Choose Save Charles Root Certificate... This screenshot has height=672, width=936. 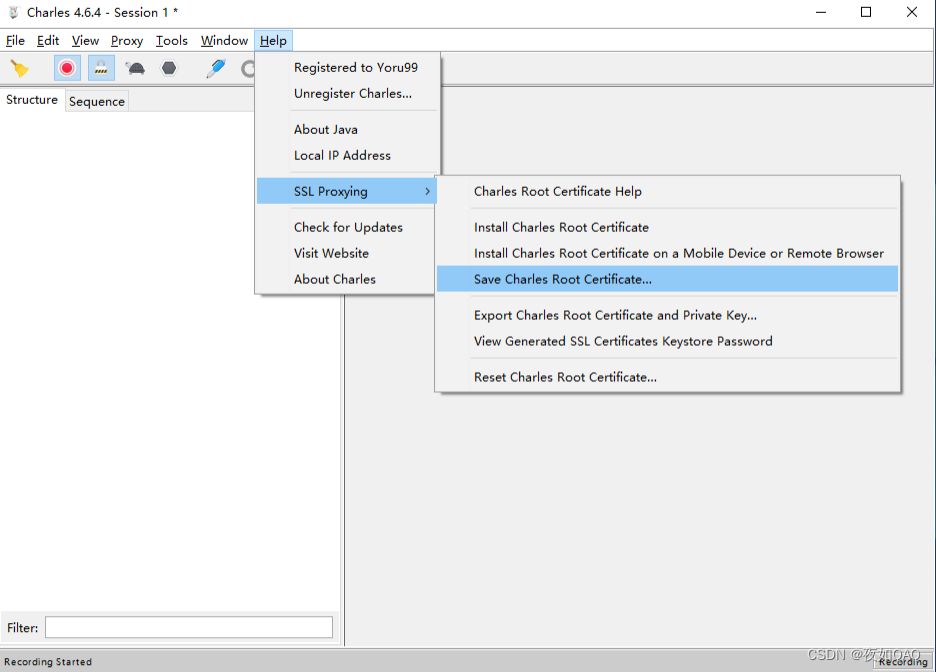(x=667, y=279)
